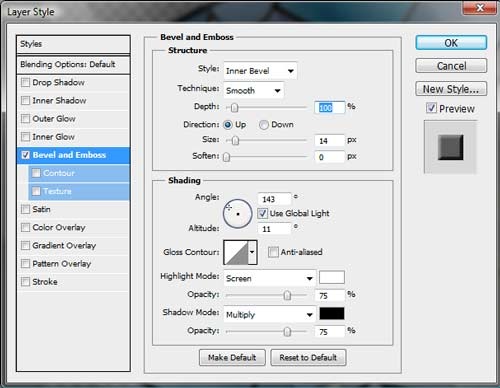Click the Make Default button
500x388 pixels.
click(232, 357)
